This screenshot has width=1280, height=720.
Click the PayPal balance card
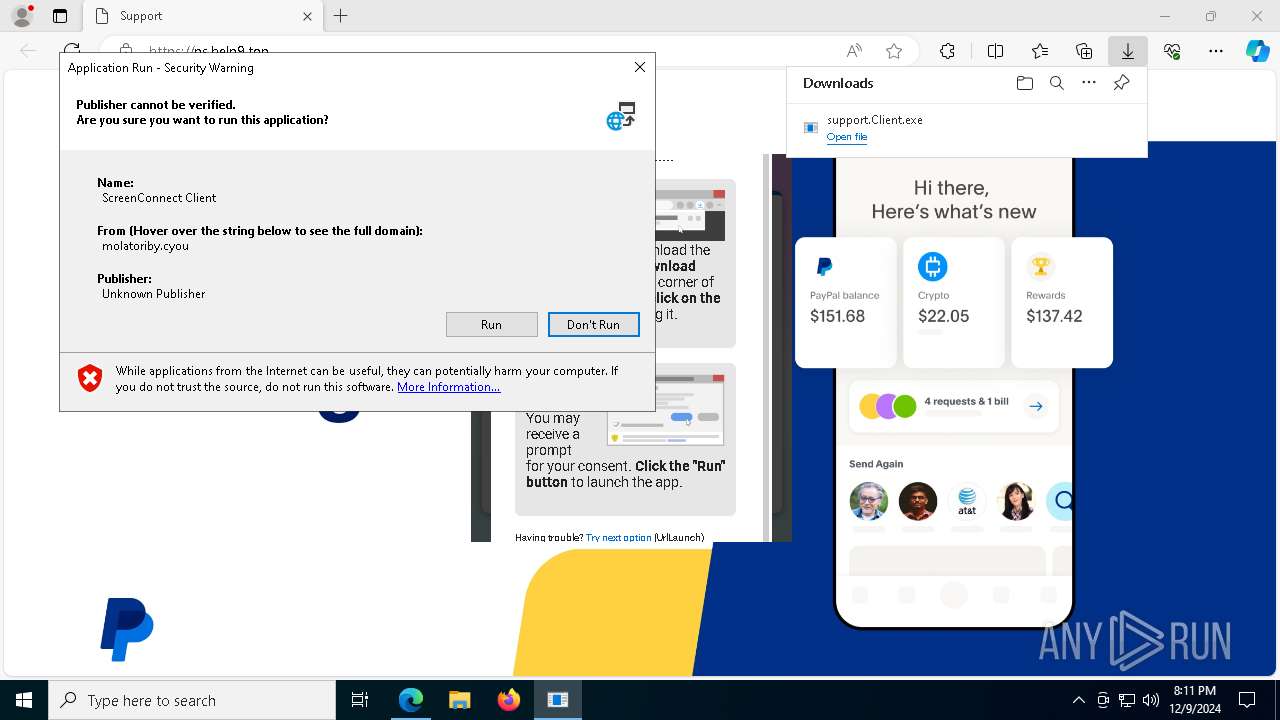pyautogui.click(x=846, y=301)
